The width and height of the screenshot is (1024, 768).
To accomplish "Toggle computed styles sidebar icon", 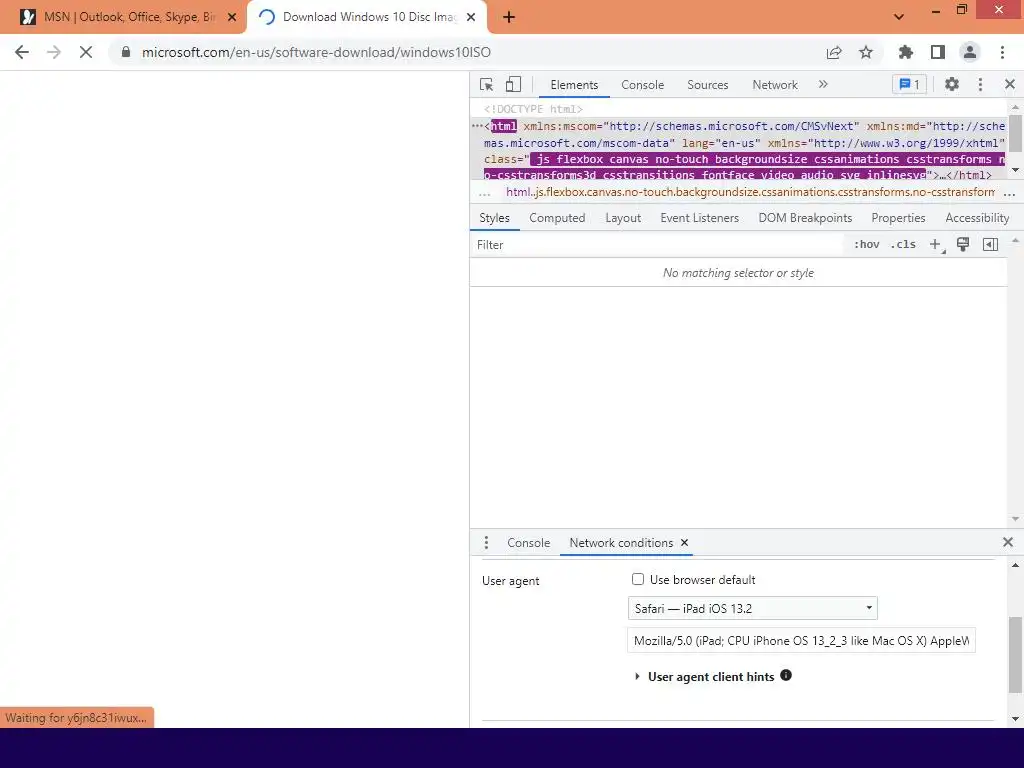I will (990, 244).
